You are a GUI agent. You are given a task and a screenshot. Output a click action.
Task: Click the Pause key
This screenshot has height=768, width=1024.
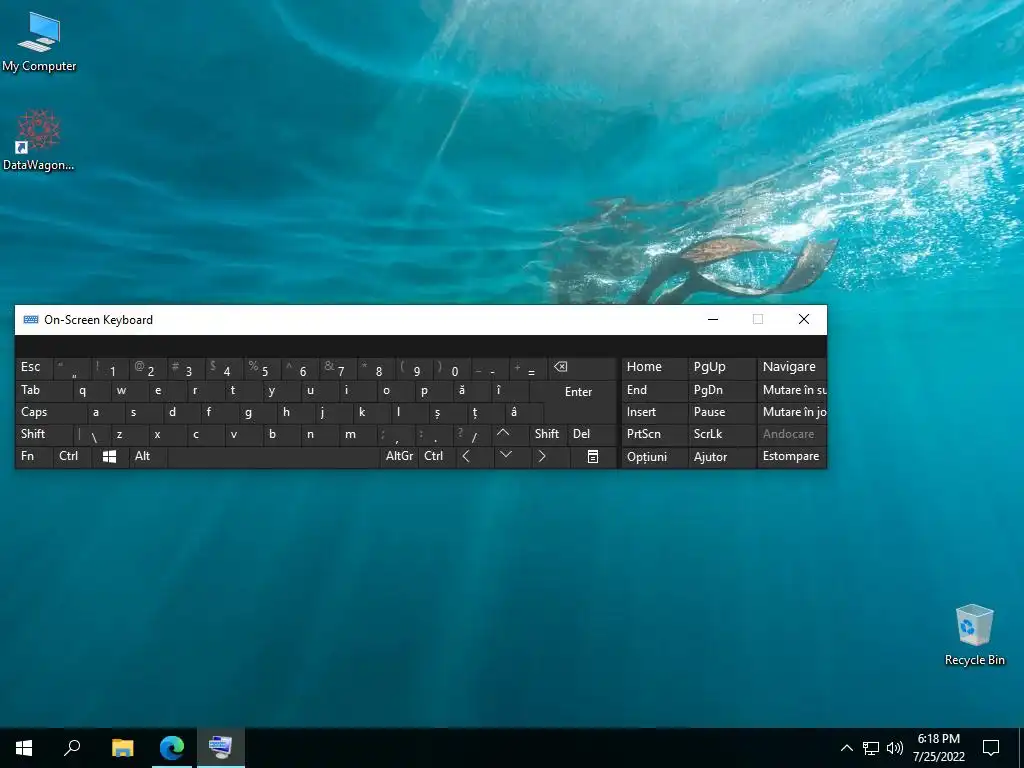tap(721, 412)
